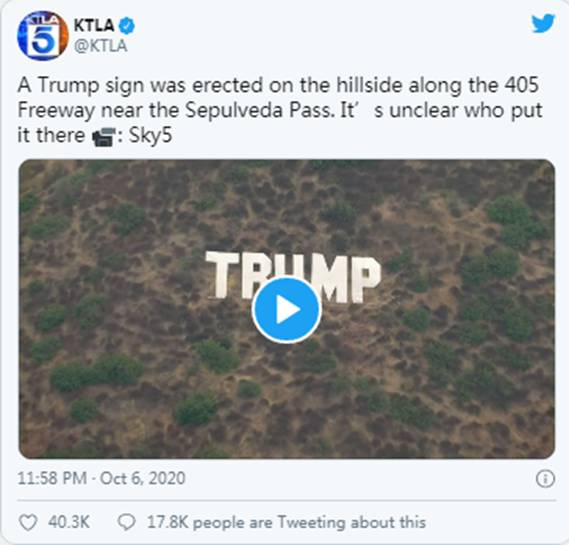The height and width of the screenshot is (545, 569).
Task: Click the tweet text mentioning 405 Freeway
Action: [279, 111]
